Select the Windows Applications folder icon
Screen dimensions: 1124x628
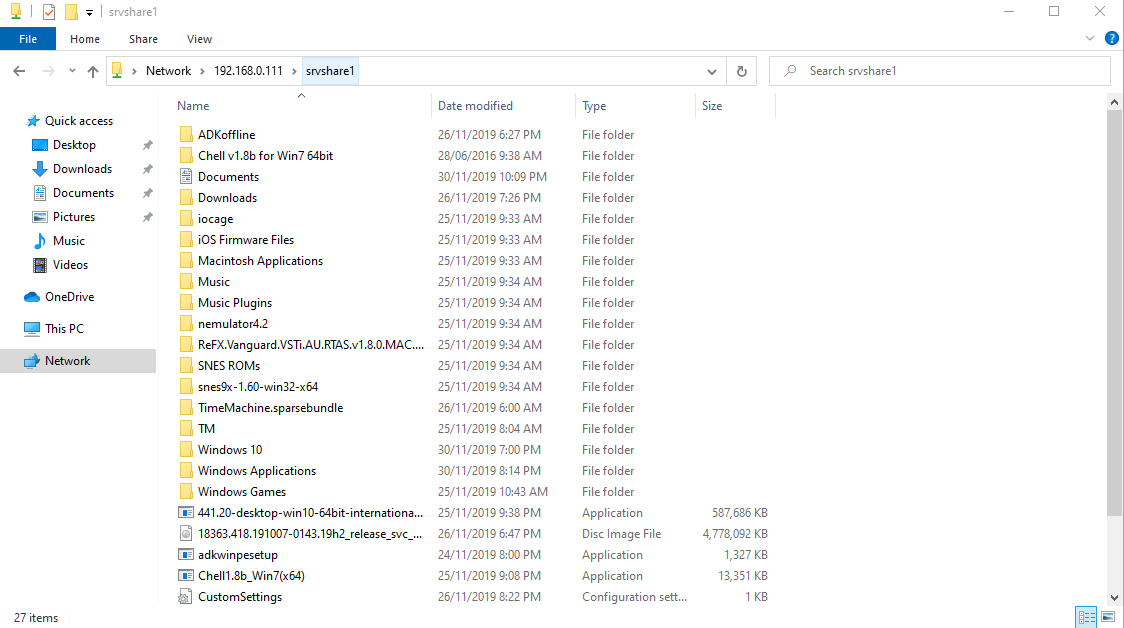coord(186,471)
